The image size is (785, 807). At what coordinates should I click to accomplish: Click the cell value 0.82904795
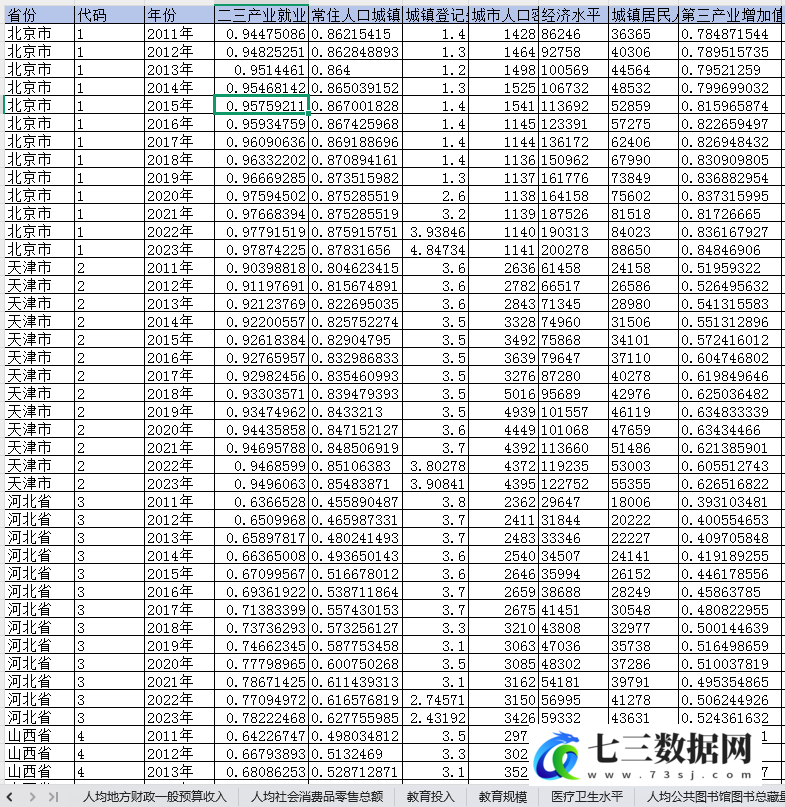click(355, 340)
